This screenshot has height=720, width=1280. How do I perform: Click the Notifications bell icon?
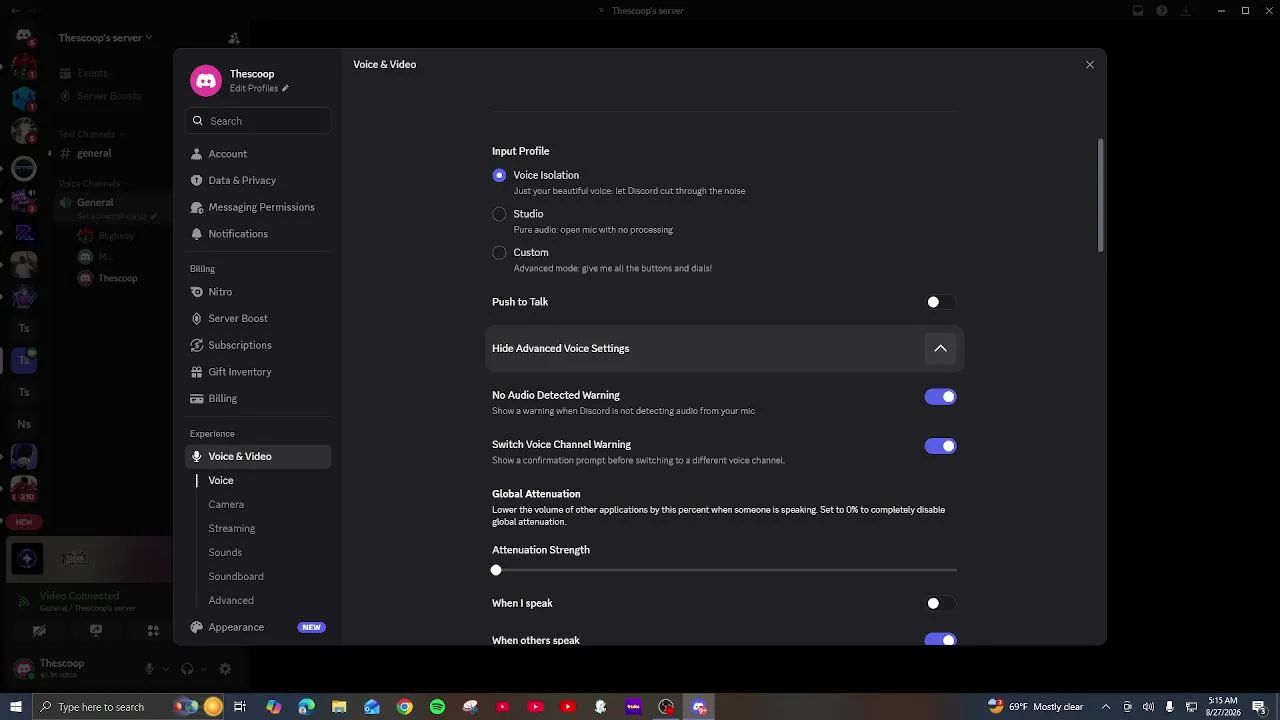(197, 234)
